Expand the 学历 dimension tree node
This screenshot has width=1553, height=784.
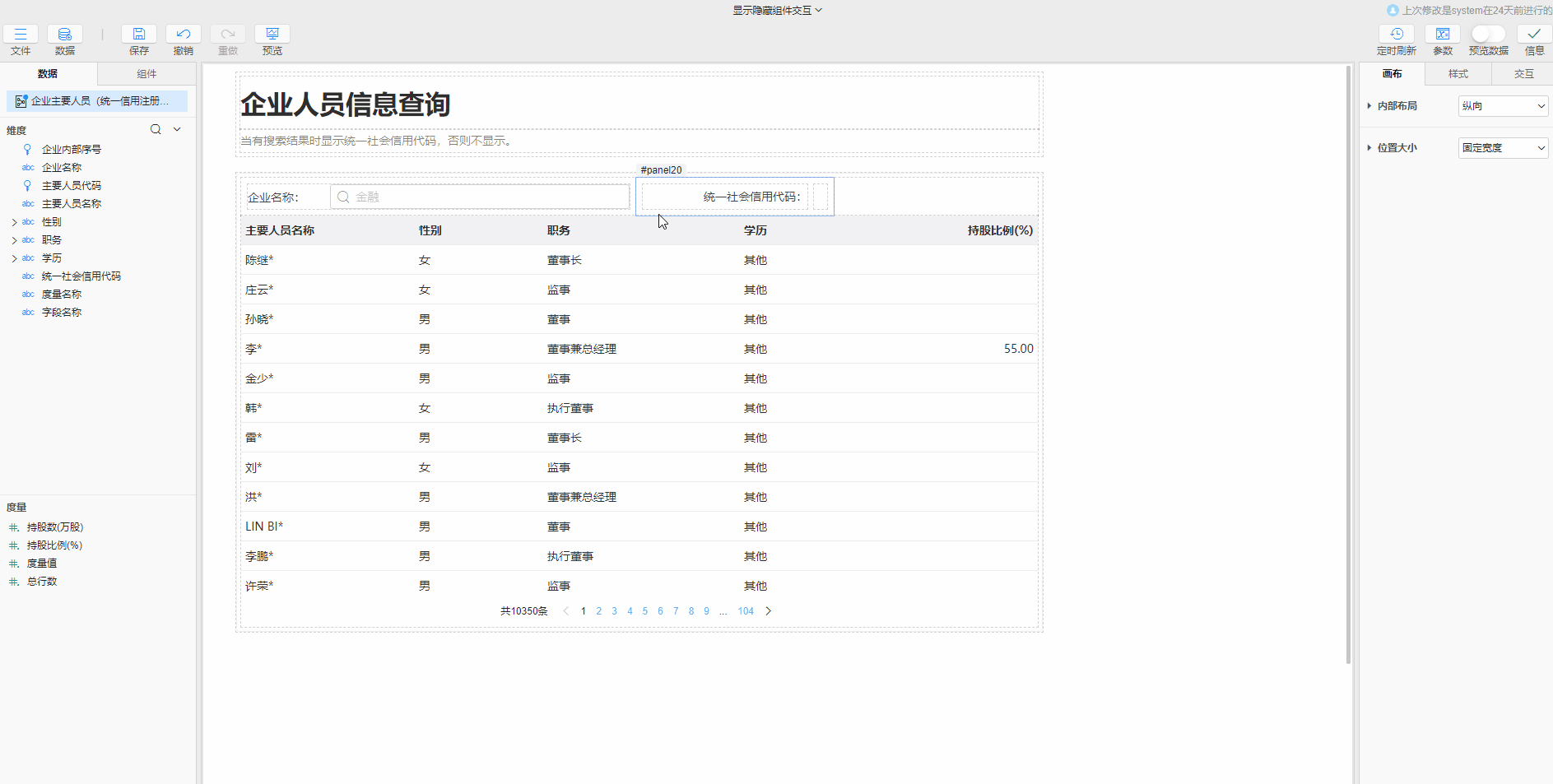[x=14, y=258]
